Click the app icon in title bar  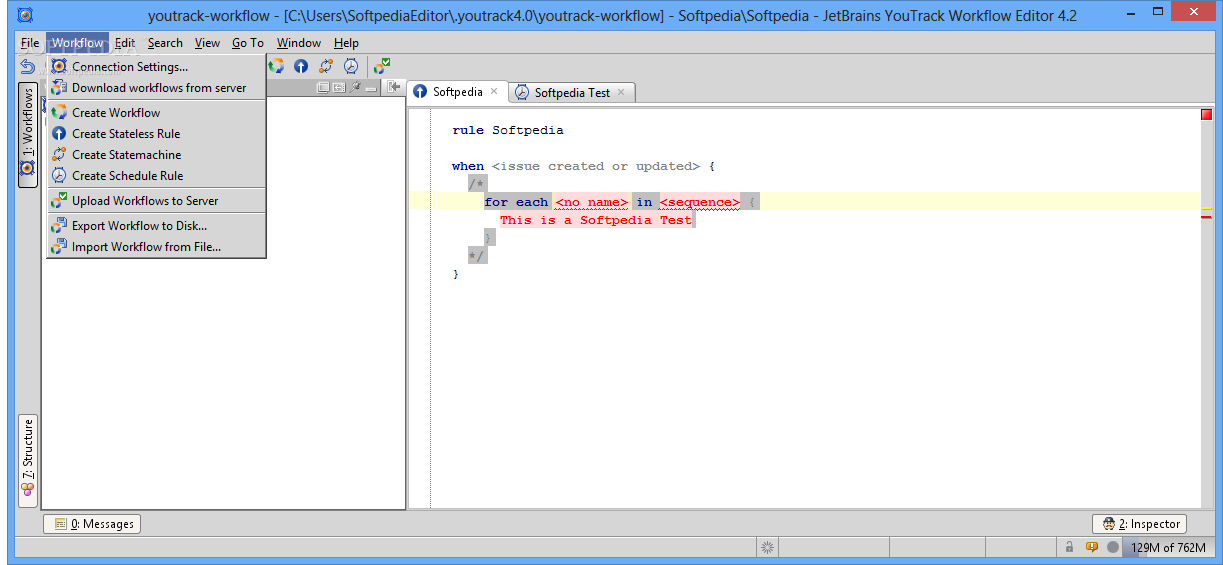[26, 15]
